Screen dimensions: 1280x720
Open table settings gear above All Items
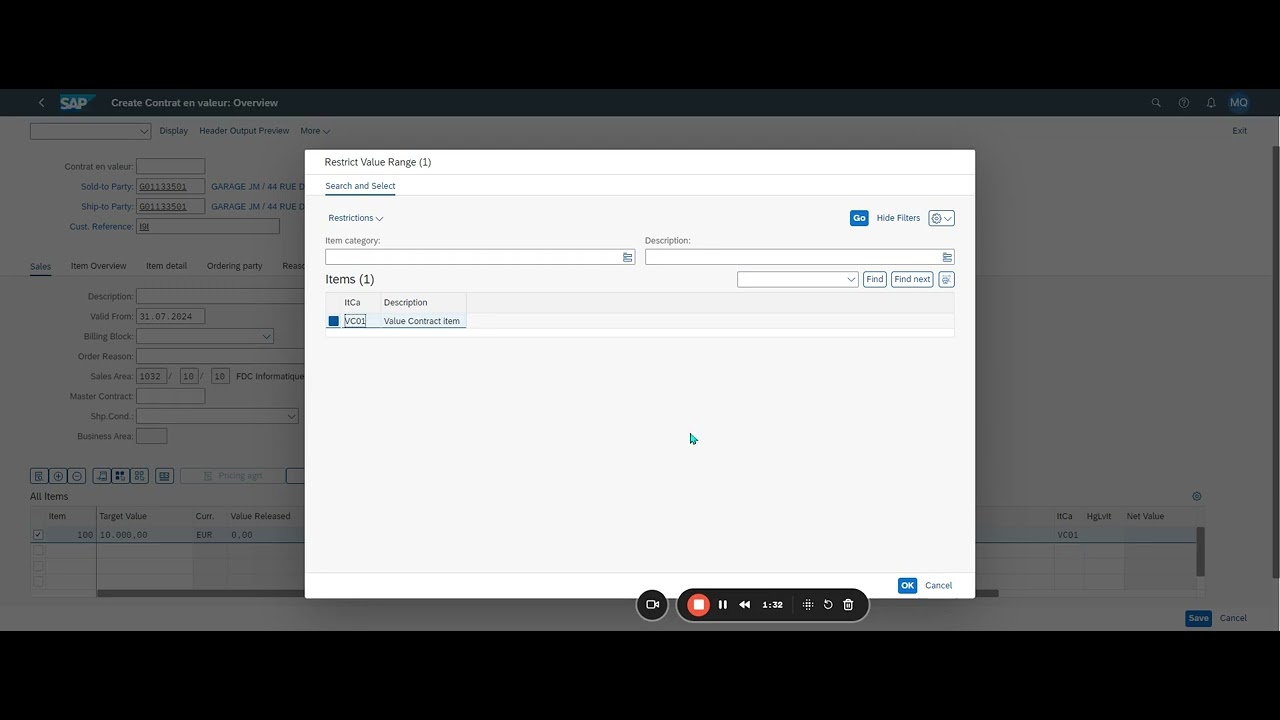1197,496
